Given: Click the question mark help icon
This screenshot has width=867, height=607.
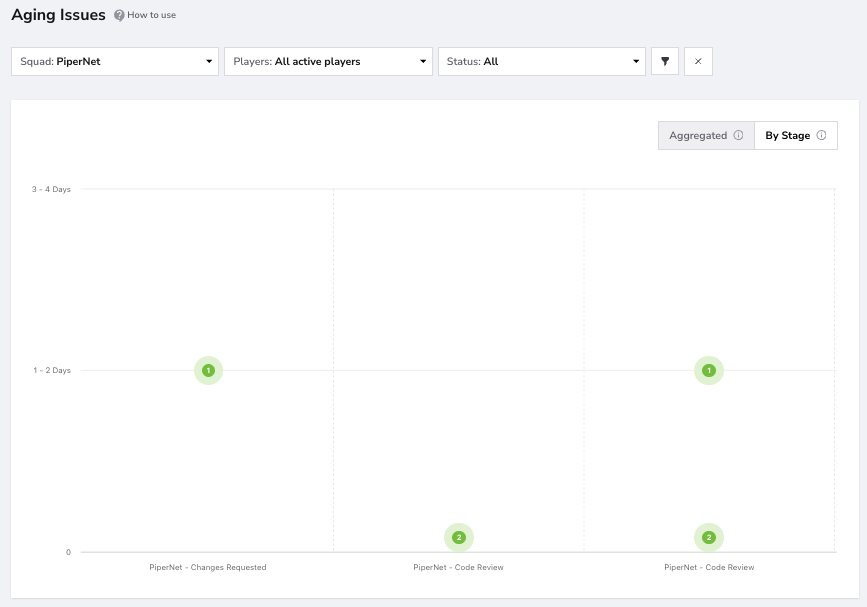Looking at the screenshot, I should coord(119,15).
